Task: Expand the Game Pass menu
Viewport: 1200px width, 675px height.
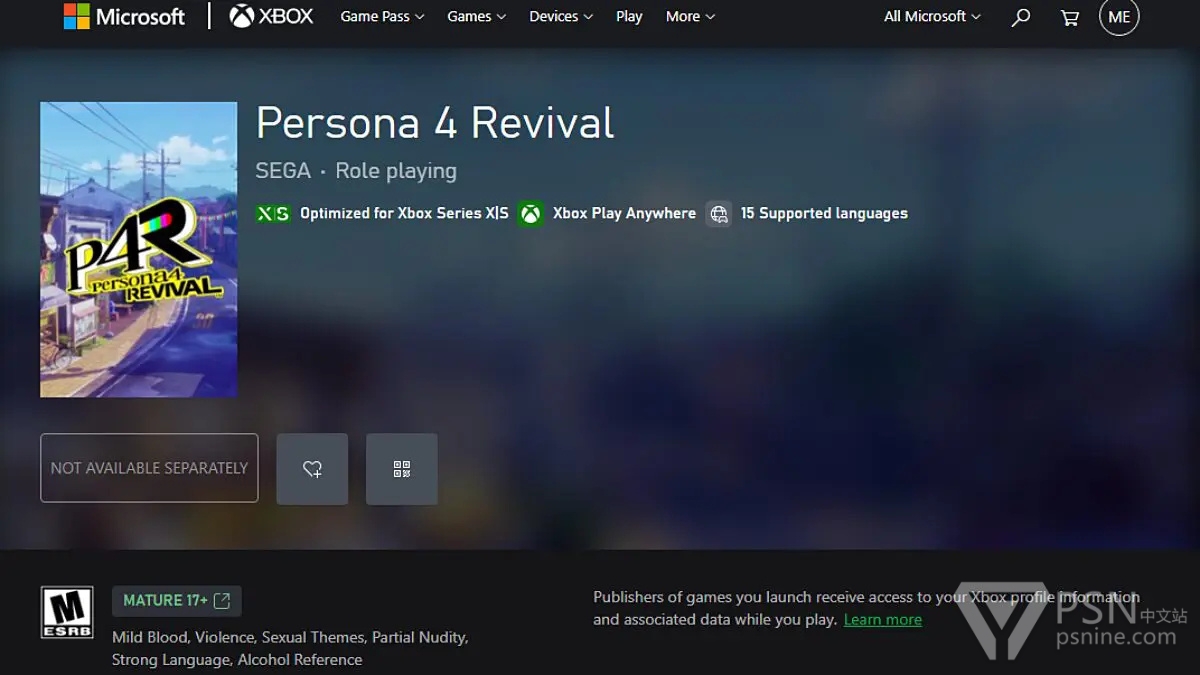Action: tap(382, 16)
